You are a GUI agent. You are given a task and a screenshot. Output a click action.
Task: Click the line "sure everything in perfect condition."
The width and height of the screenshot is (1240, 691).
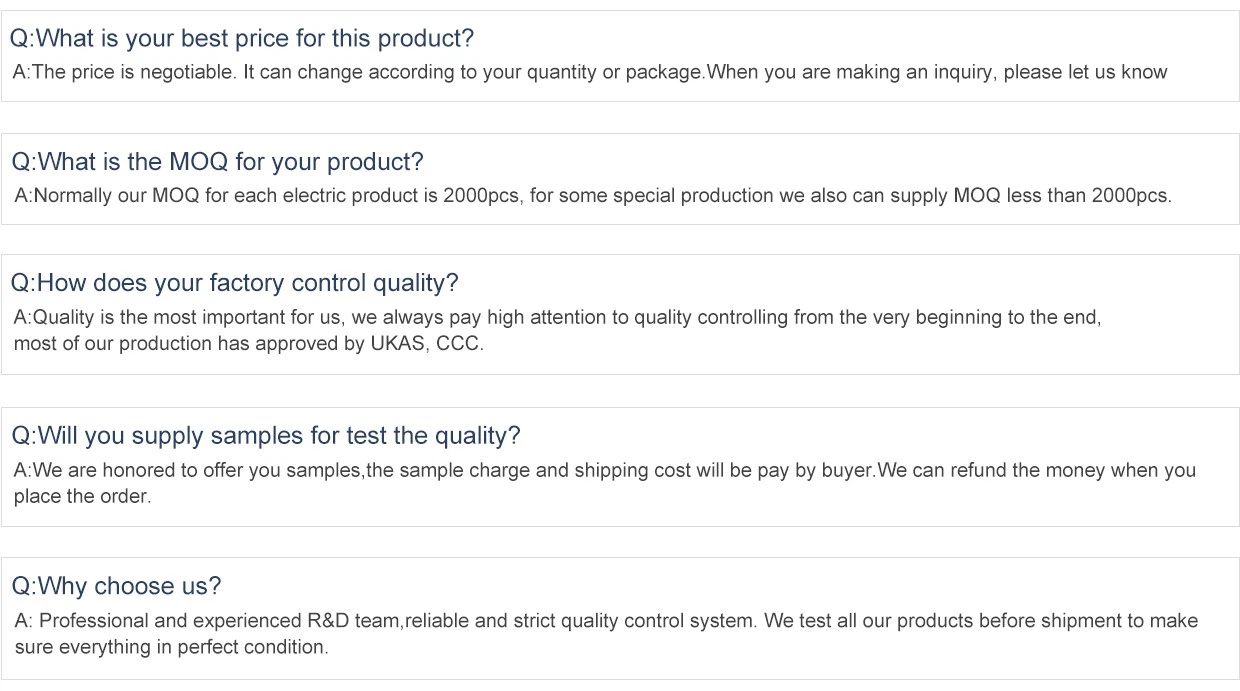point(171,647)
